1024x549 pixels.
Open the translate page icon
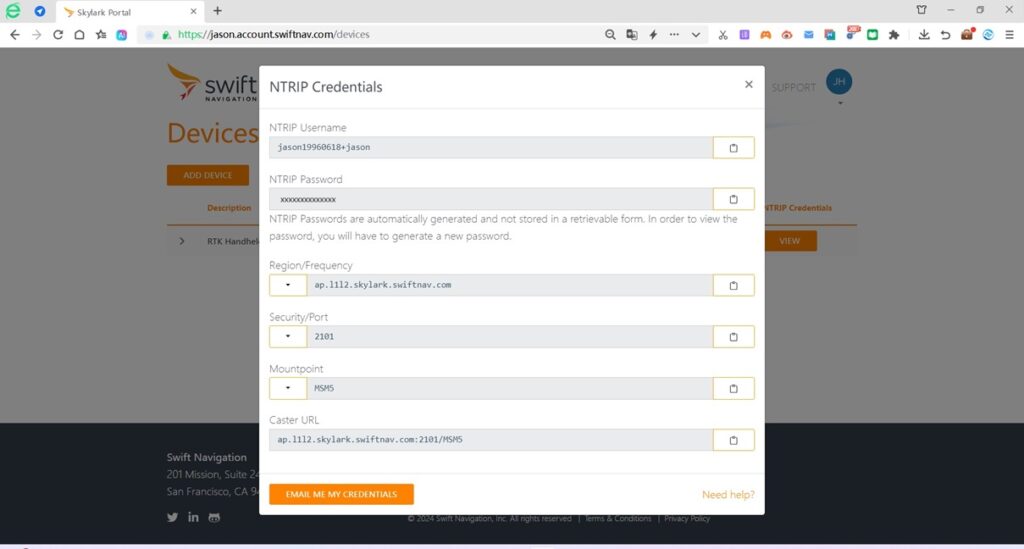(632, 35)
